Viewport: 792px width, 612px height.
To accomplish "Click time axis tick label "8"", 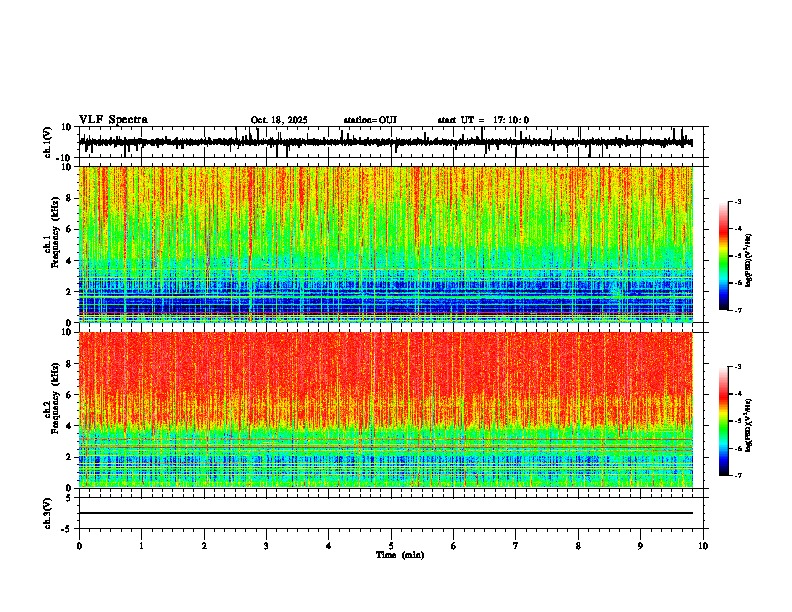I will pos(578,546).
